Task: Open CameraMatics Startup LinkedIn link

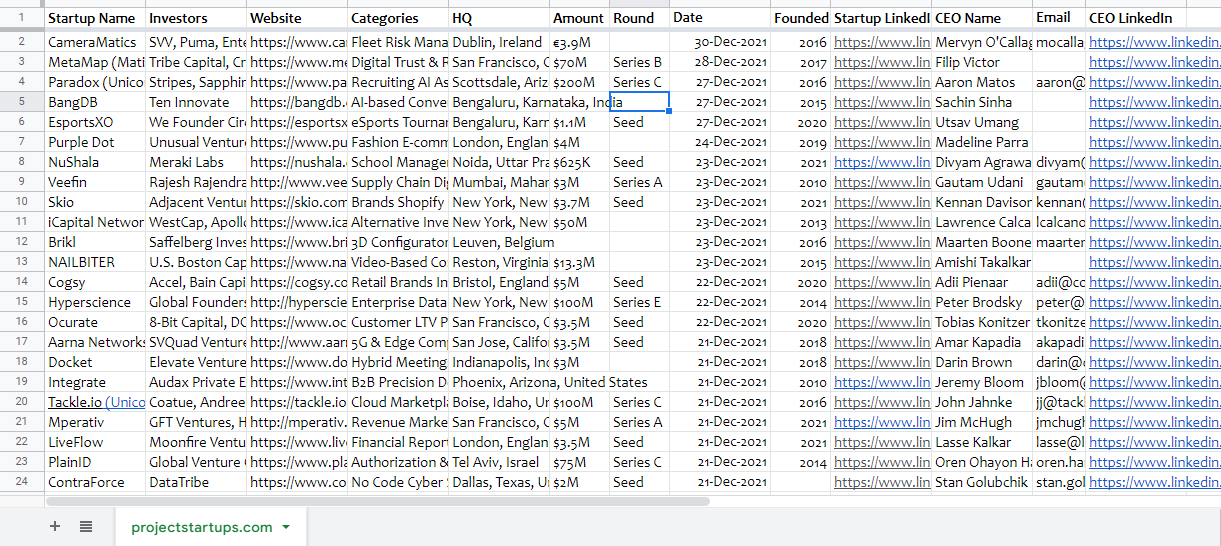Action: 881,42
